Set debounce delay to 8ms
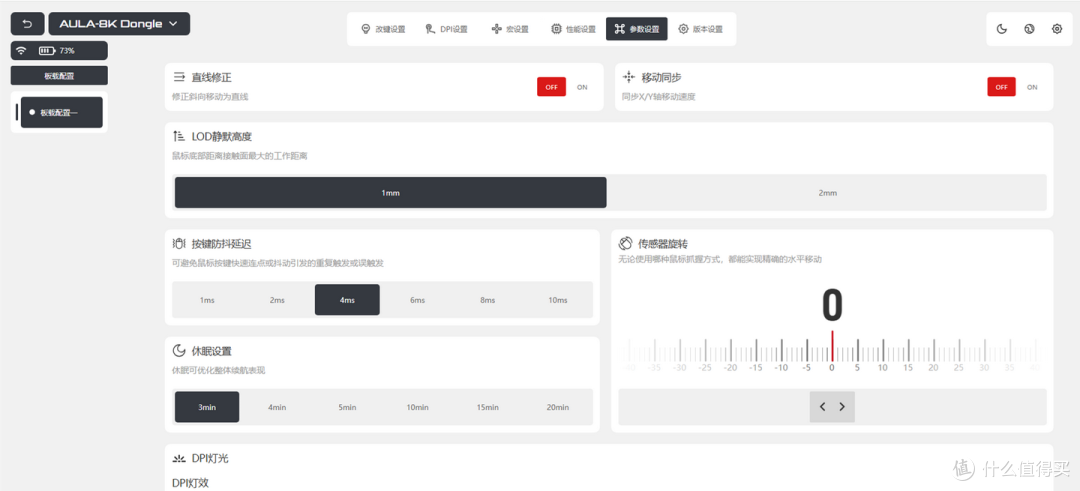Viewport: 1080px width, 491px height. 488,300
